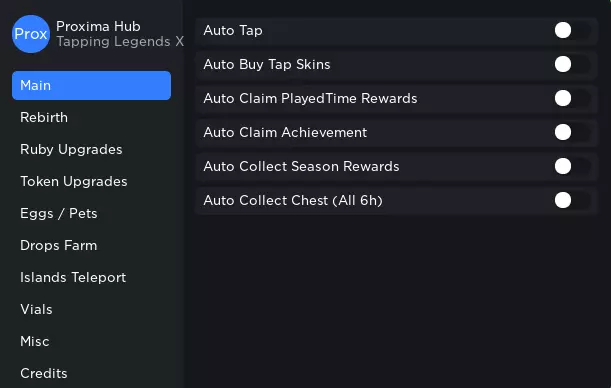Click the Proxima Hub title text
Image resolution: width=611 pixels, height=388 pixels.
click(x=98, y=26)
